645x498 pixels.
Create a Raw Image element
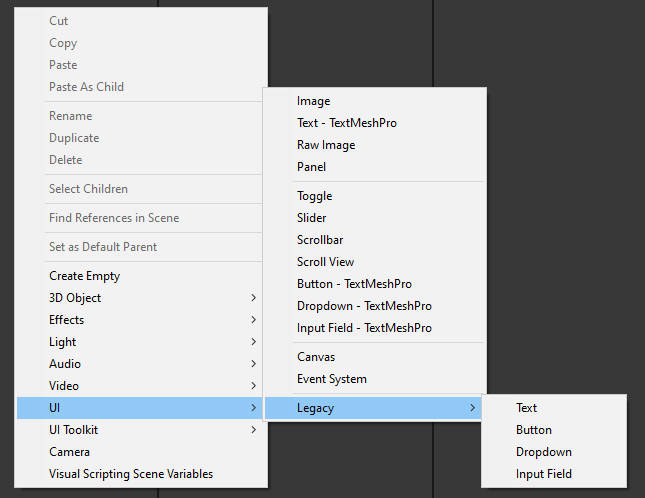[x=326, y=145]
